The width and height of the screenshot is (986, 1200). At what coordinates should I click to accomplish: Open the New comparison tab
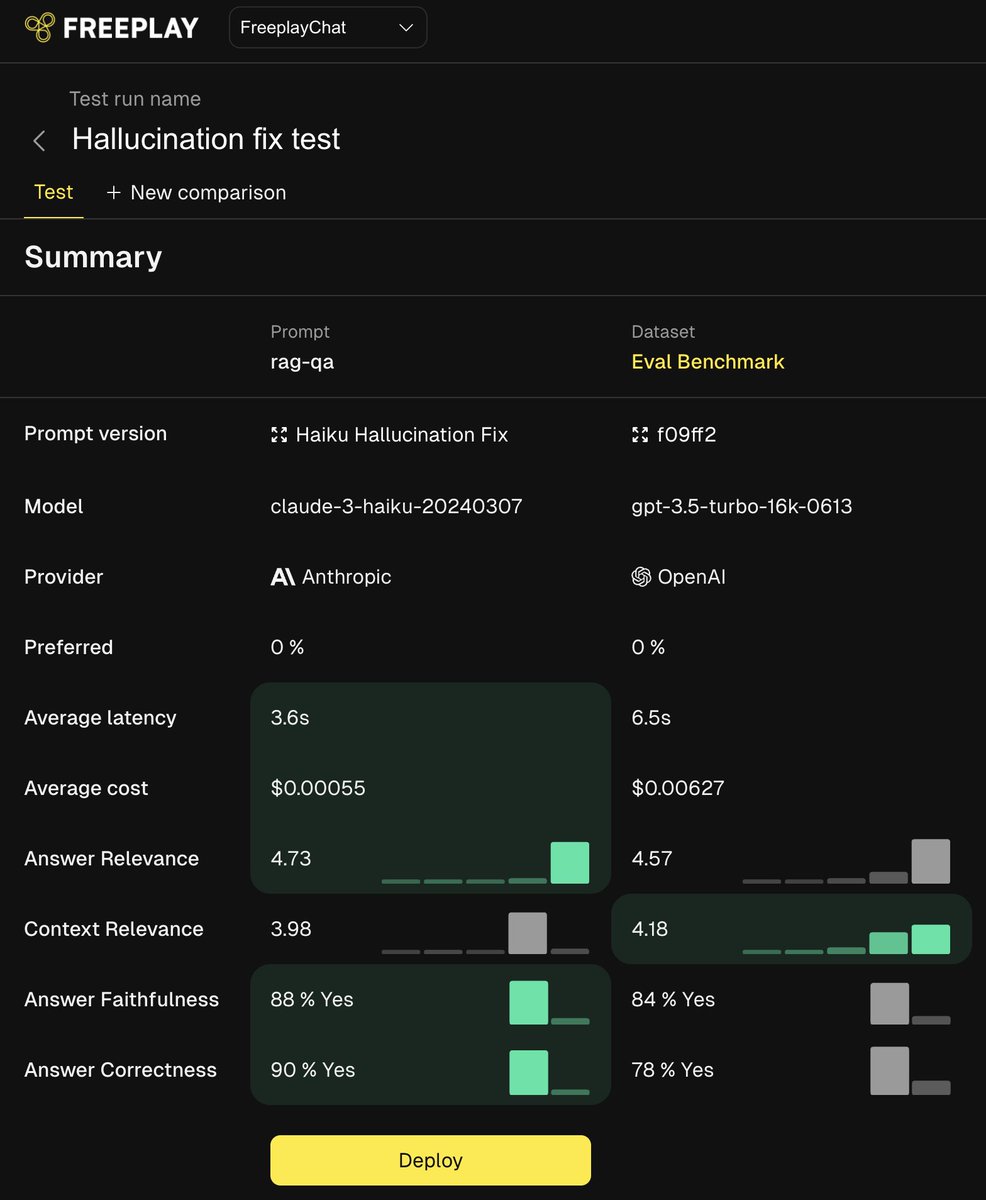(196, 192)
